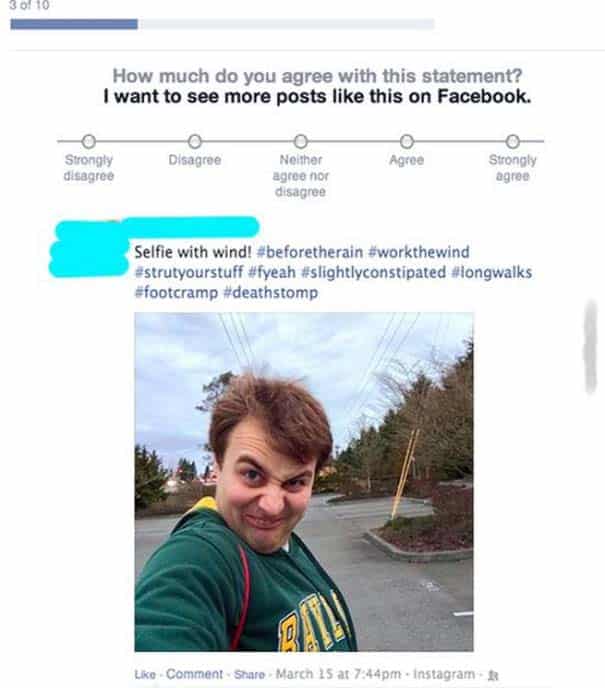Click the vertical scrollbar thumb

coord(591,347)
